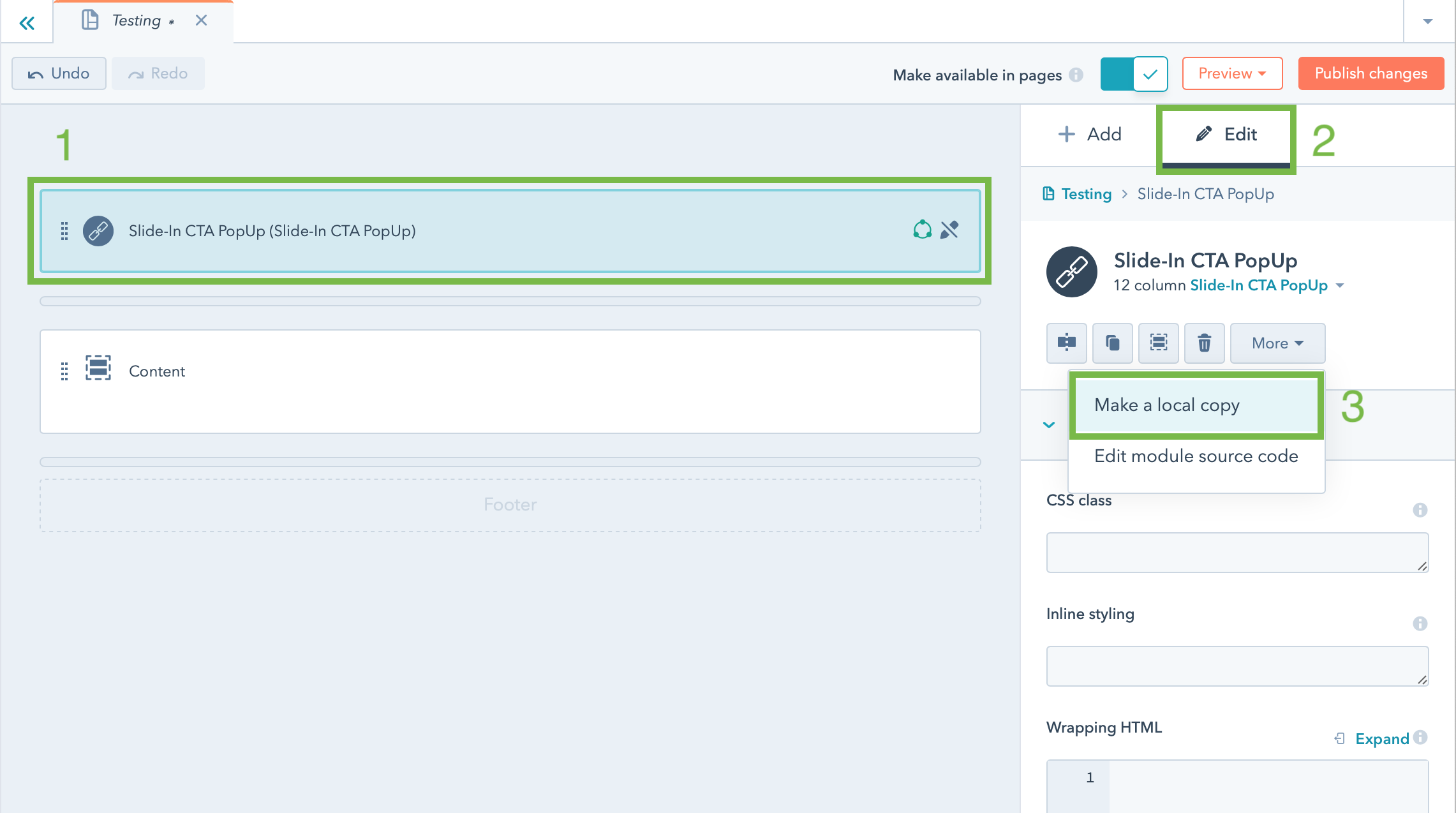Select the Content row

pyautogui.click(x=510, y=382)
